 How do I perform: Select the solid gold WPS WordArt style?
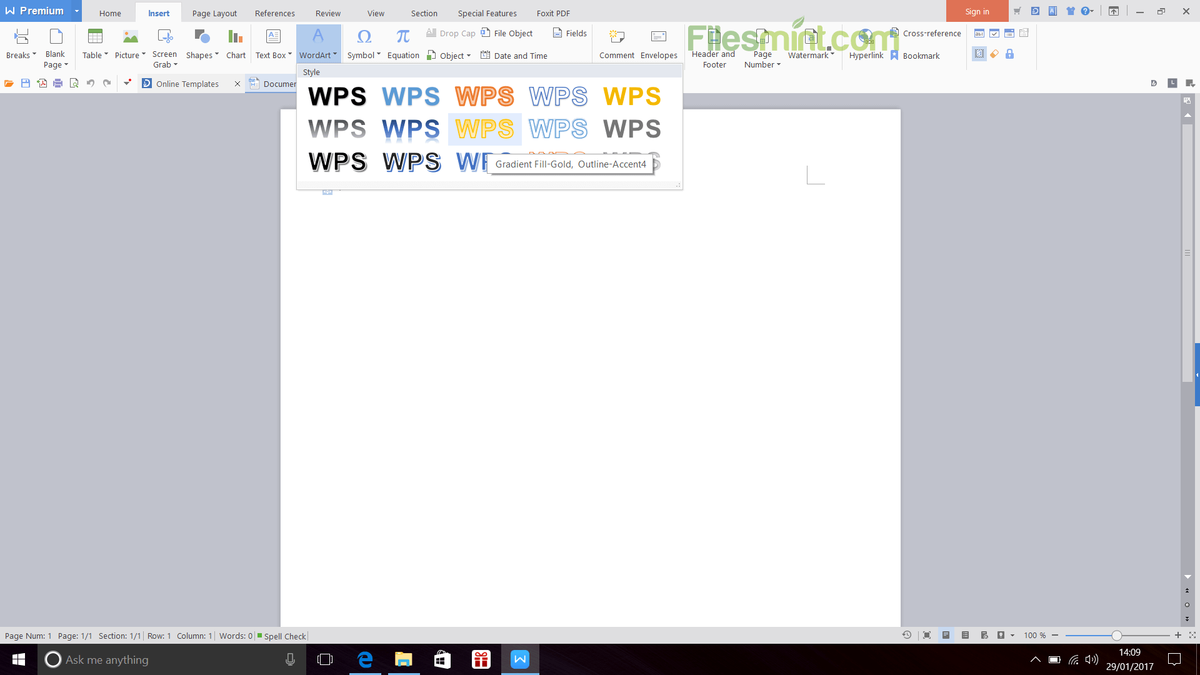pos(632,97)
